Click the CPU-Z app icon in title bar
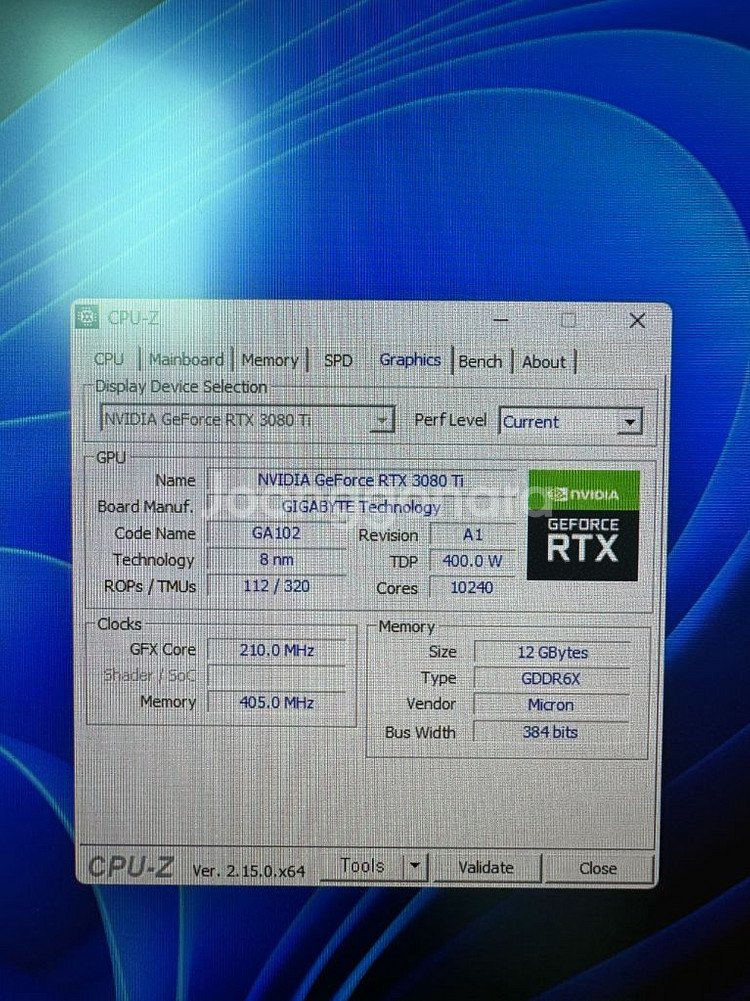Viewport: 750px width, 1001px height. [x=87, y=317]
